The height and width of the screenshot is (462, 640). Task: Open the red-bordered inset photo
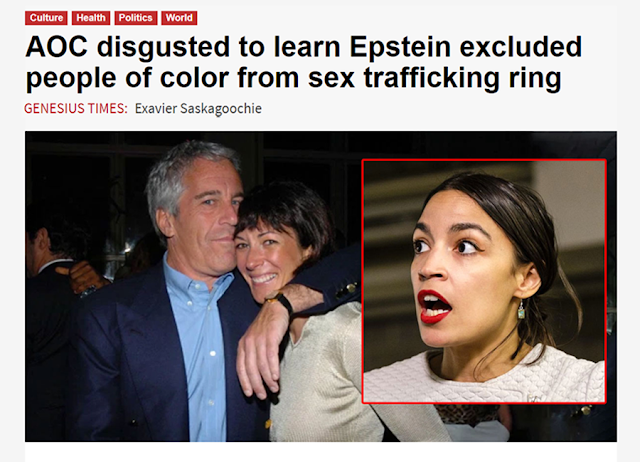(x=484, y=281)
